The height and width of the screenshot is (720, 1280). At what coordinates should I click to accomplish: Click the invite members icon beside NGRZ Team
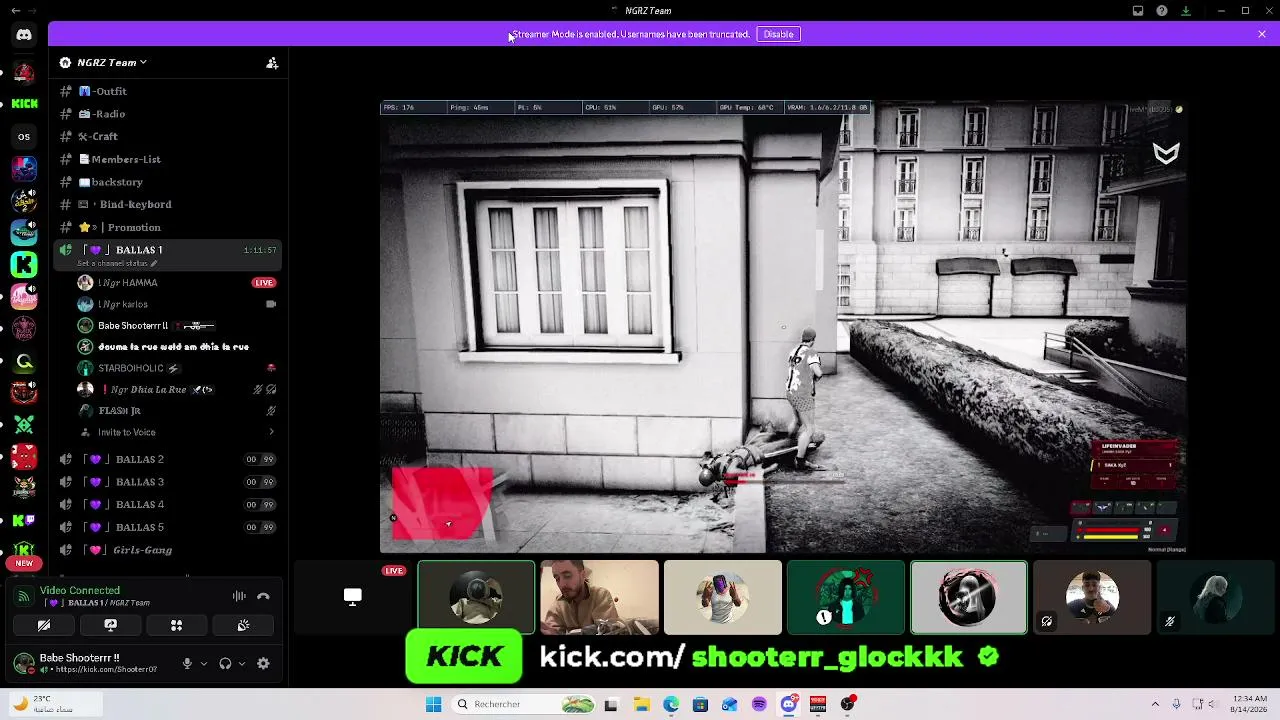272,62
